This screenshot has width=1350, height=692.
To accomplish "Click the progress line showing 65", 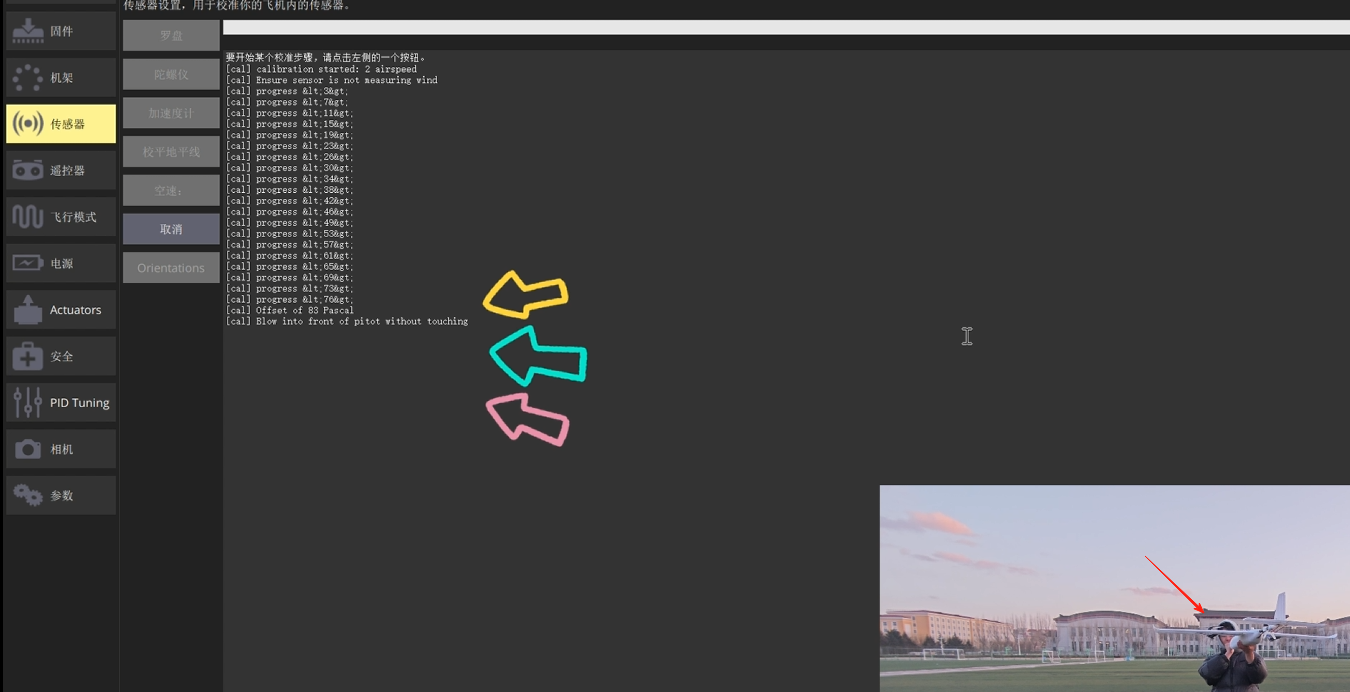I will point(289,267).
